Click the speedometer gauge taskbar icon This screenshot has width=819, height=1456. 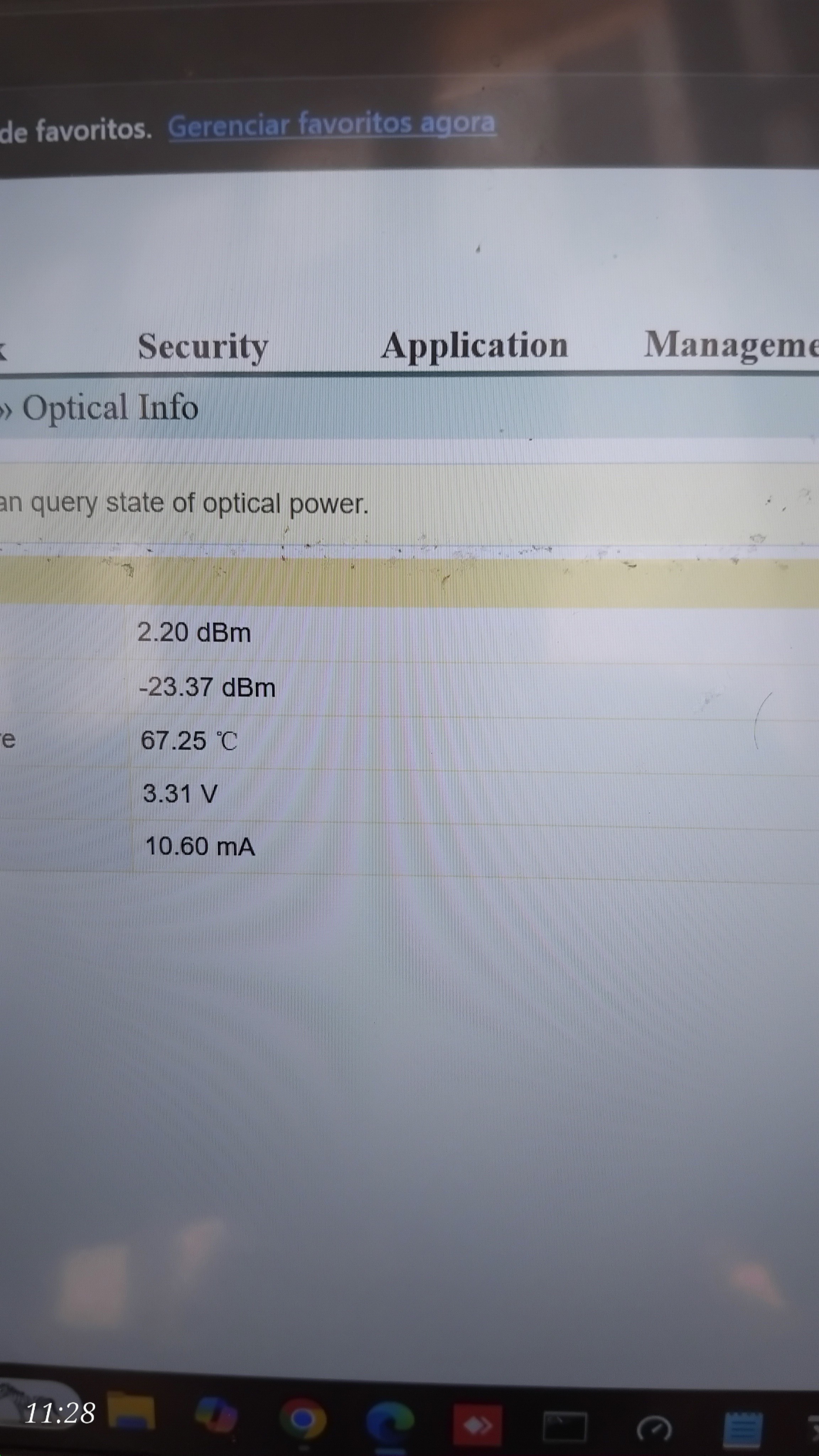tap(654, 1429)
